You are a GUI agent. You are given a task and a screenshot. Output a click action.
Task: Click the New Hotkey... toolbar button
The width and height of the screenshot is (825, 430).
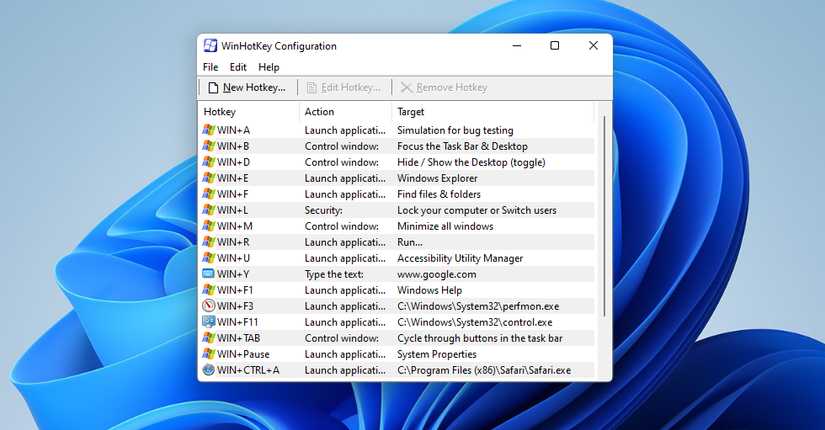[x=248, y=87]
